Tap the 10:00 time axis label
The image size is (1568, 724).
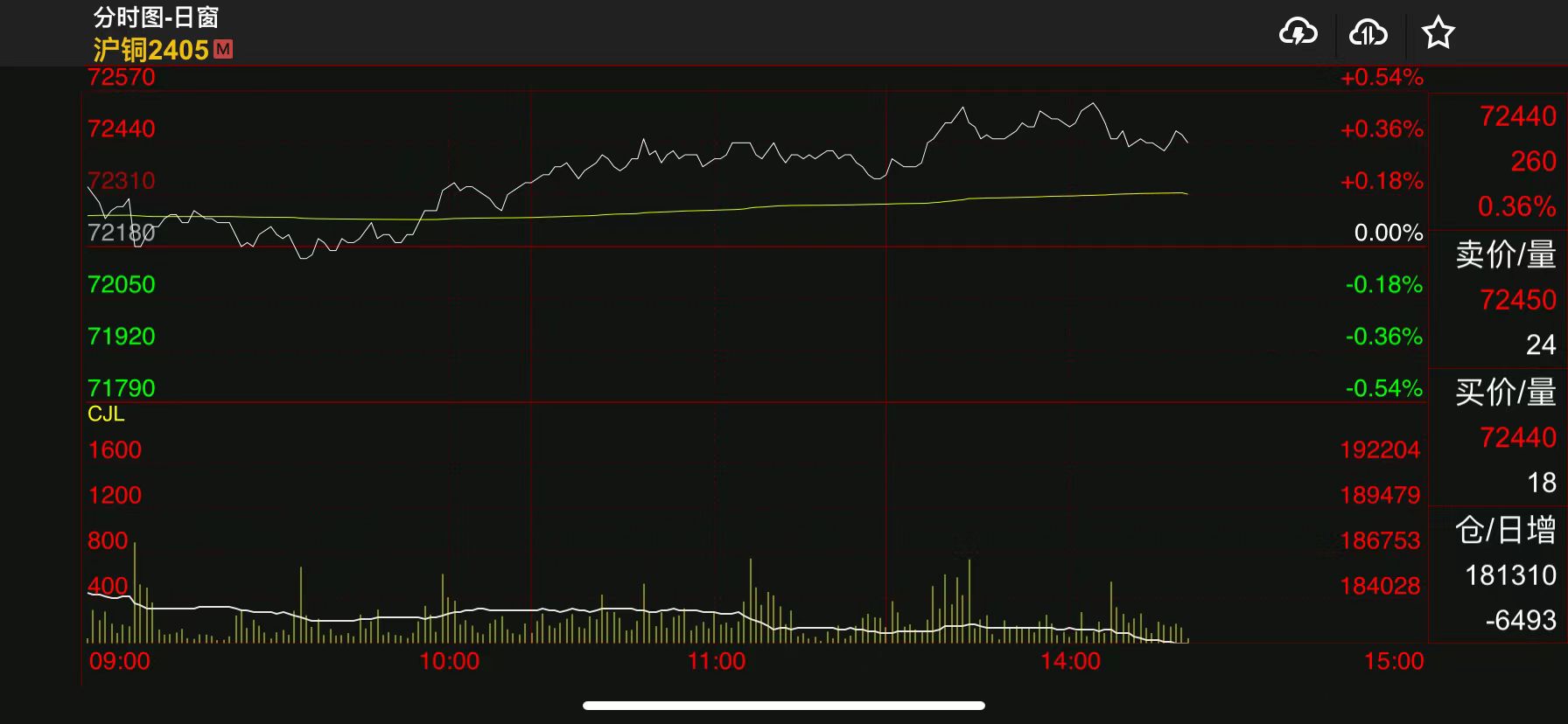coord(449,661)
